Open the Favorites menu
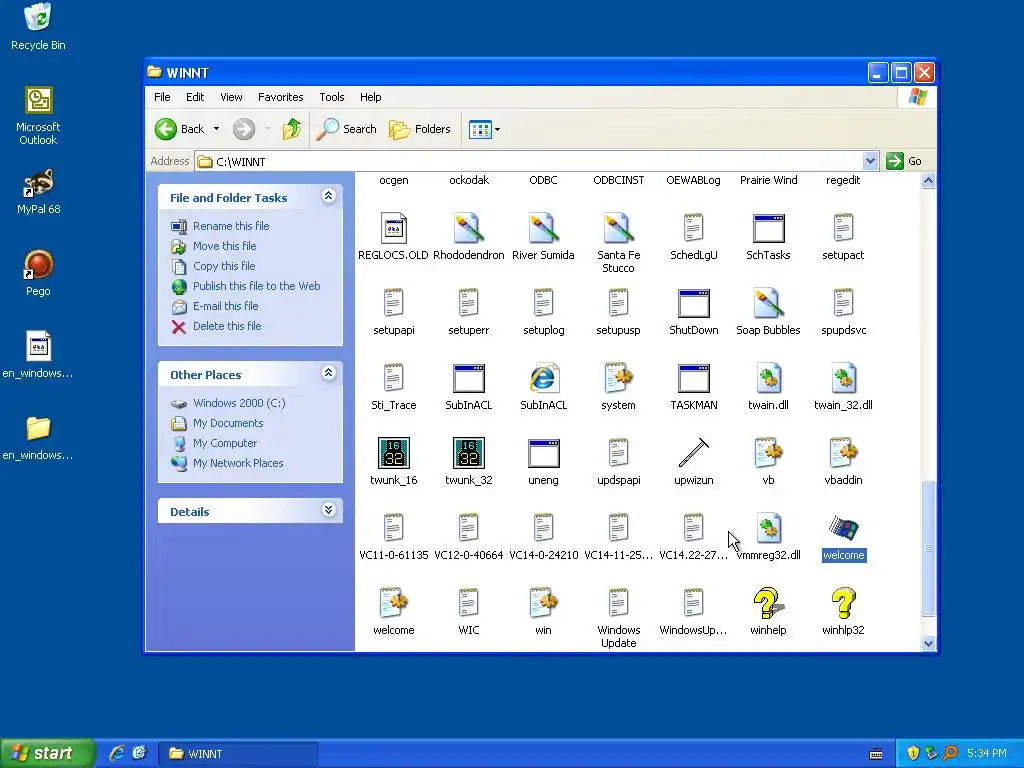Viewport: 1024px width, 768px height. (281, 97)
